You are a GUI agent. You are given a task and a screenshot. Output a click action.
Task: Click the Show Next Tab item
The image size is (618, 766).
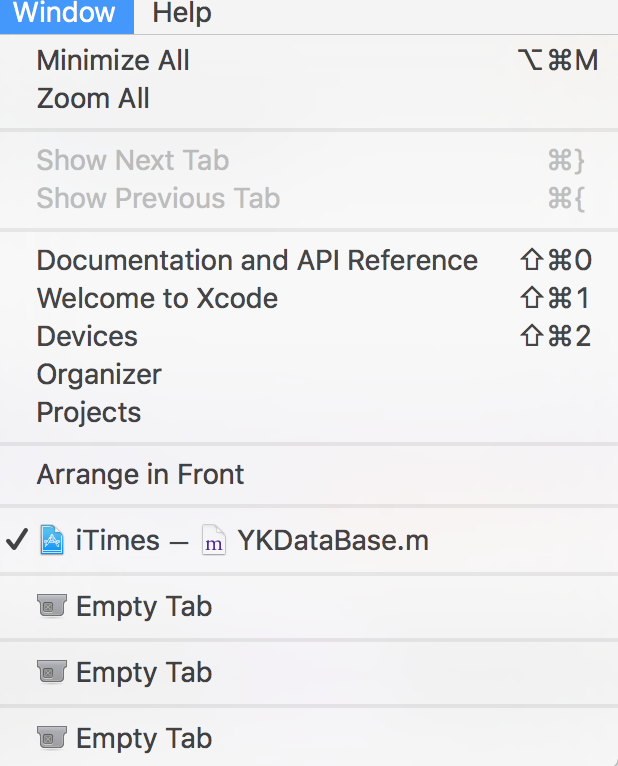(x=133, y=161)
